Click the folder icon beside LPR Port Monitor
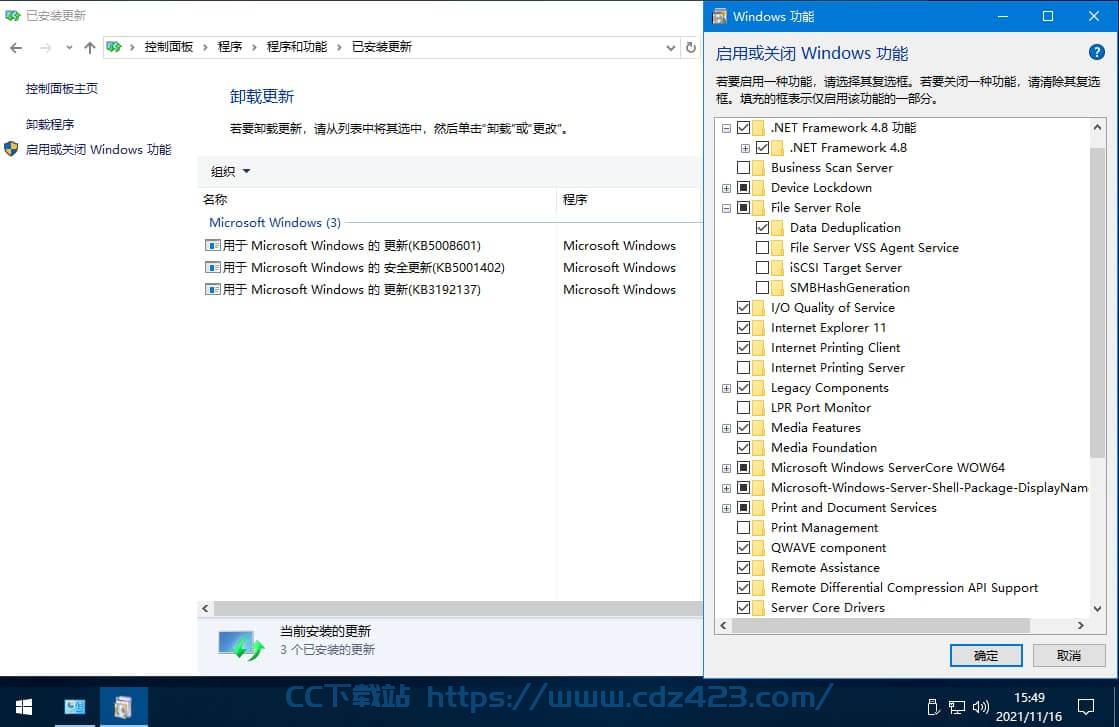This screenshot has width=1119, height=727. pos(758,407)
